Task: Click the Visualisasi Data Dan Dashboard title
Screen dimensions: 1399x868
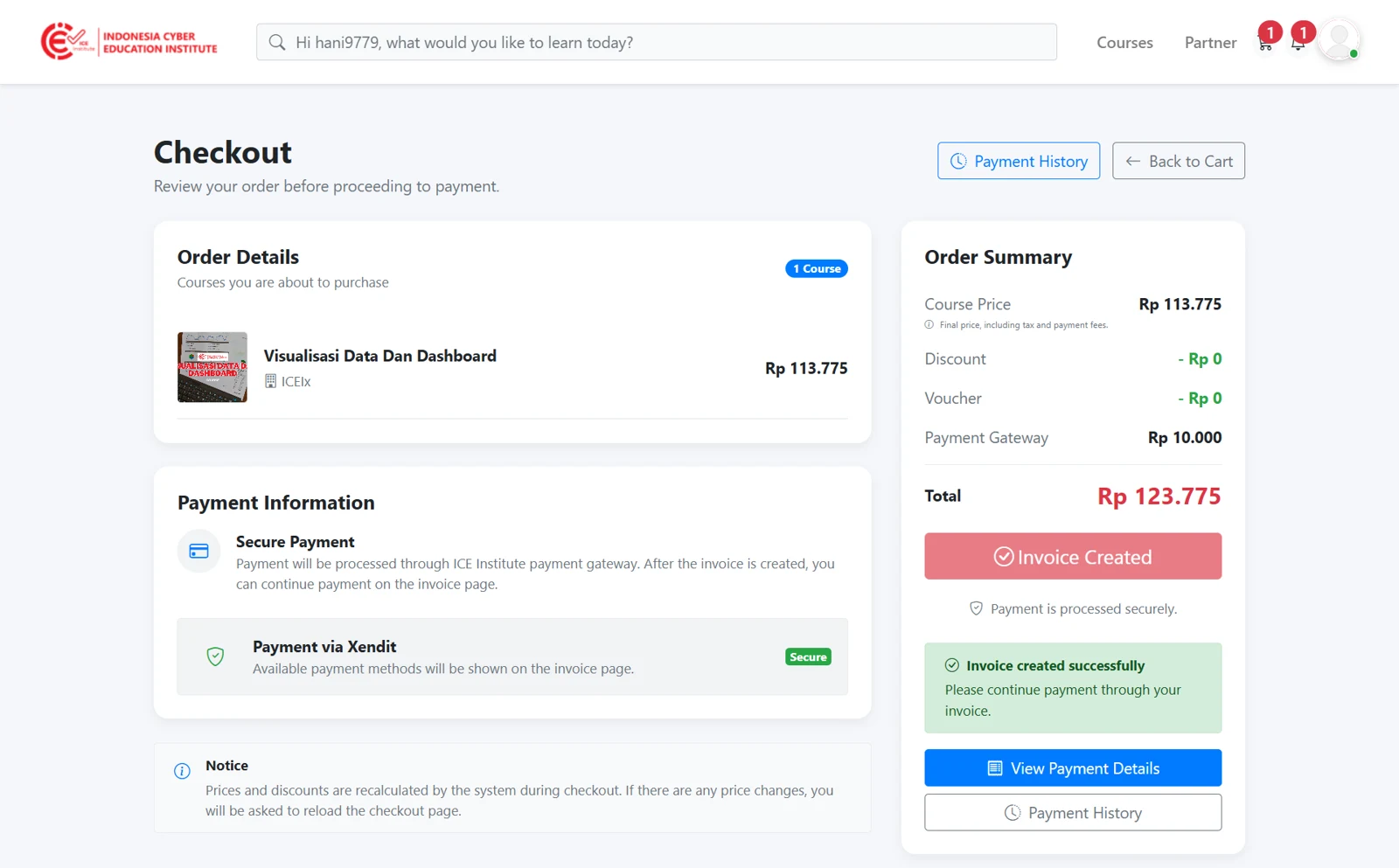Action: point(380,356)
